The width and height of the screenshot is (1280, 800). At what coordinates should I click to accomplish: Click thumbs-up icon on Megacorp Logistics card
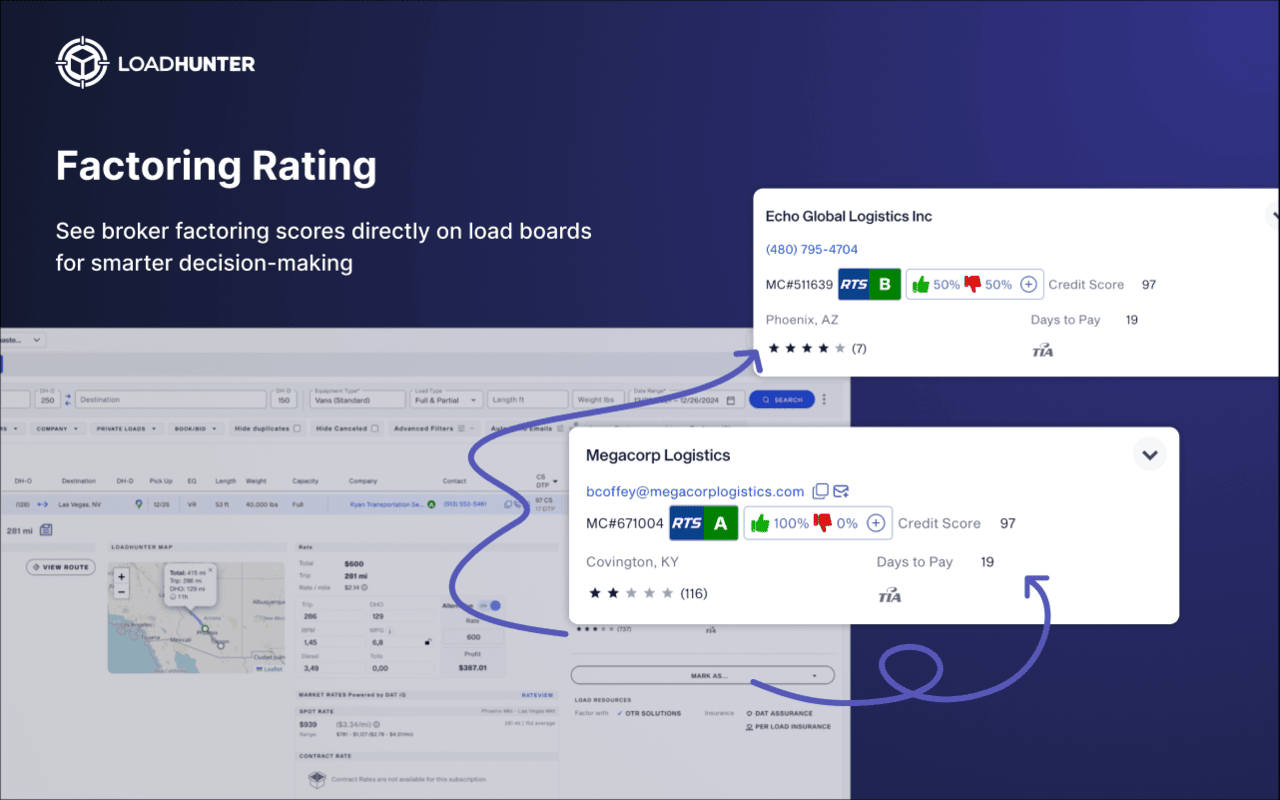(760, 523)
